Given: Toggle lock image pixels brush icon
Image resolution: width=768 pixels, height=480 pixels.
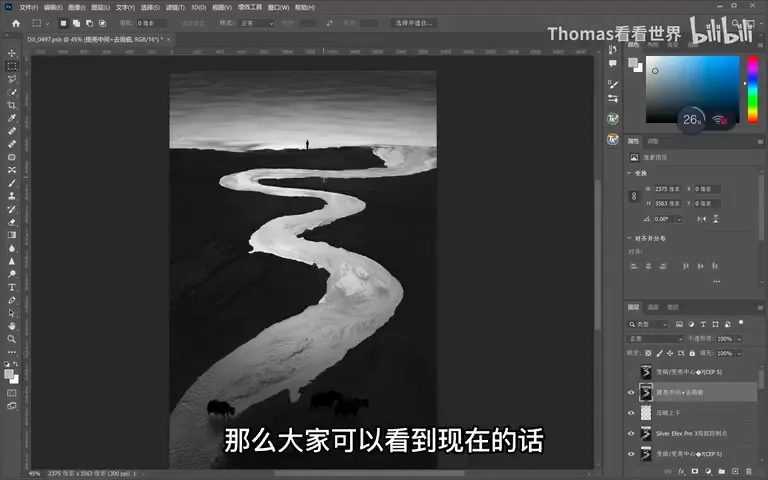Looking at the screenshot, I should (659, 353).
